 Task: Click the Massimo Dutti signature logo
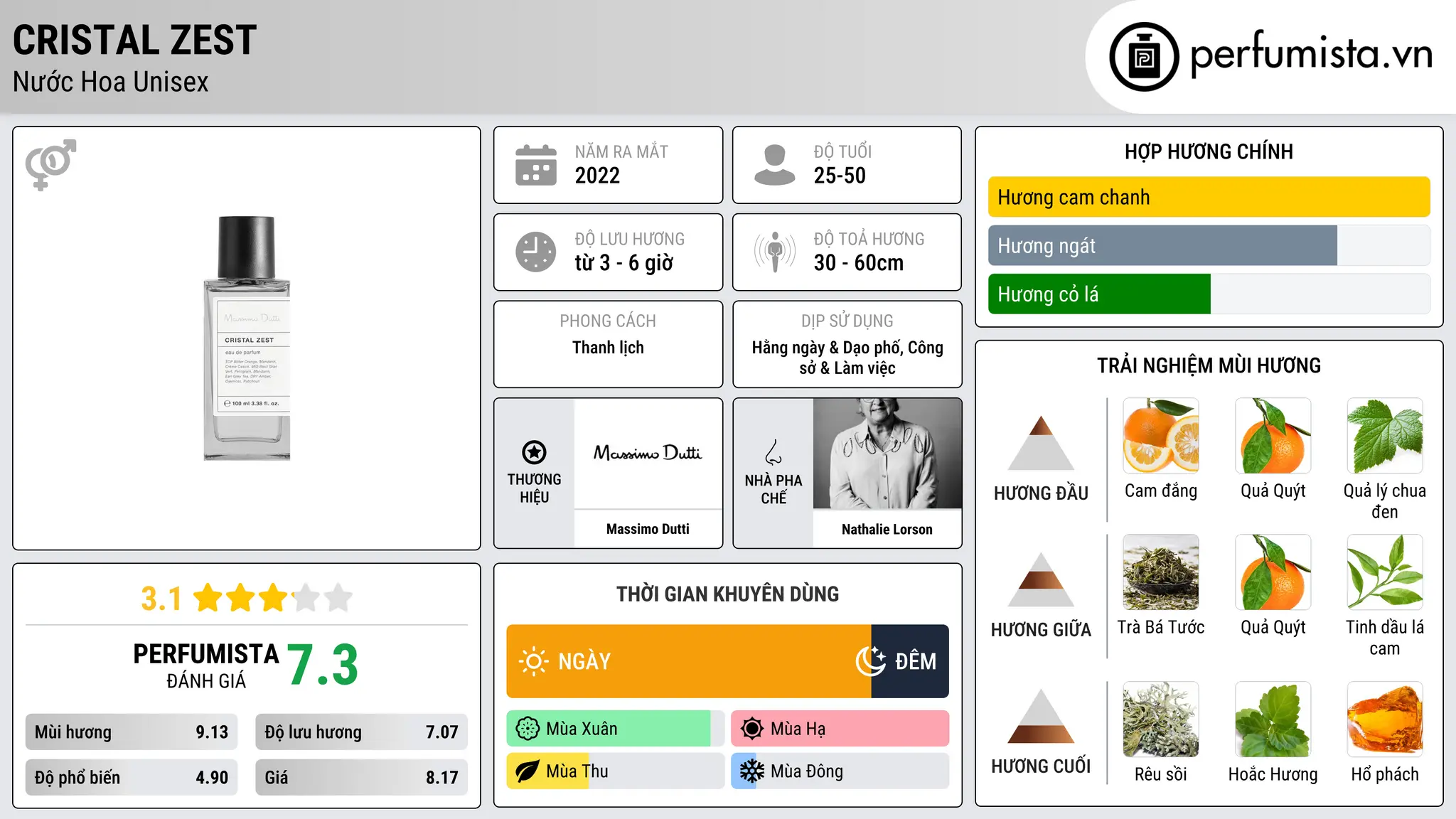(648, 453)
